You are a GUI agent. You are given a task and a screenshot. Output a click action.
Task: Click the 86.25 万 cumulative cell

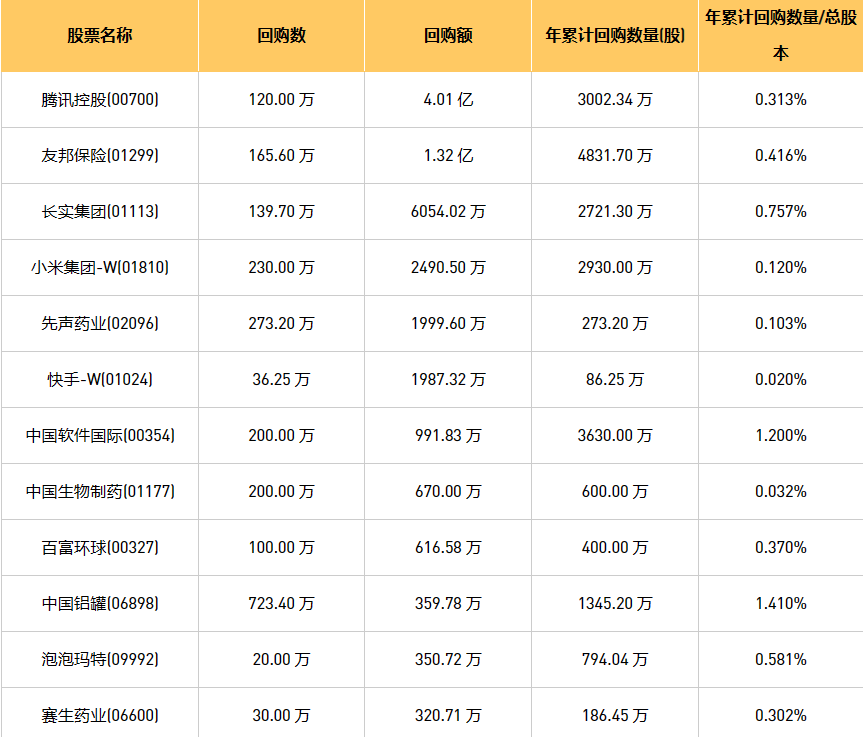(x=615, y=380)
